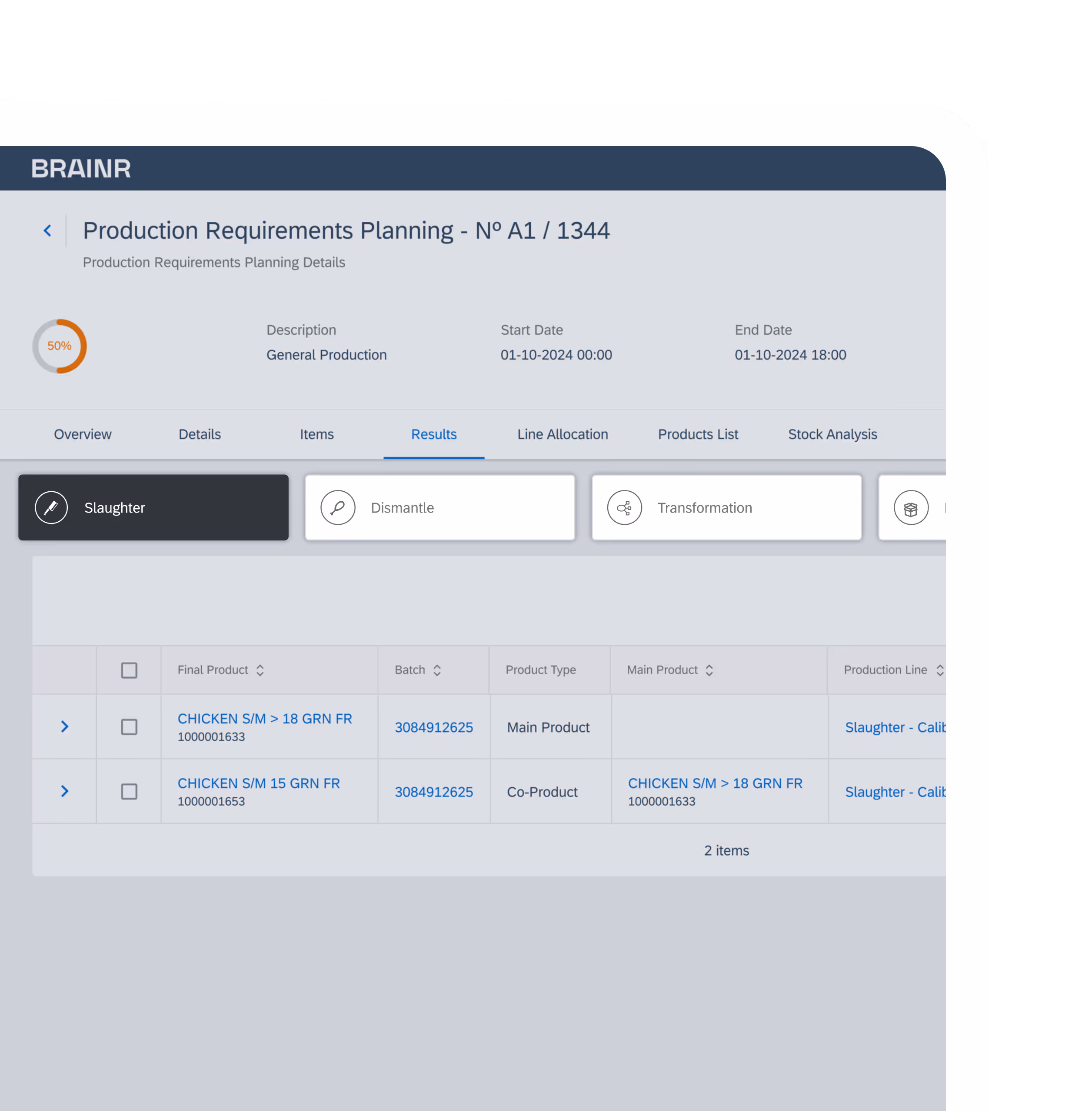1092x1113 pixels.
Task: Click the packaging box icon card
Action: (x=910, y=508)
